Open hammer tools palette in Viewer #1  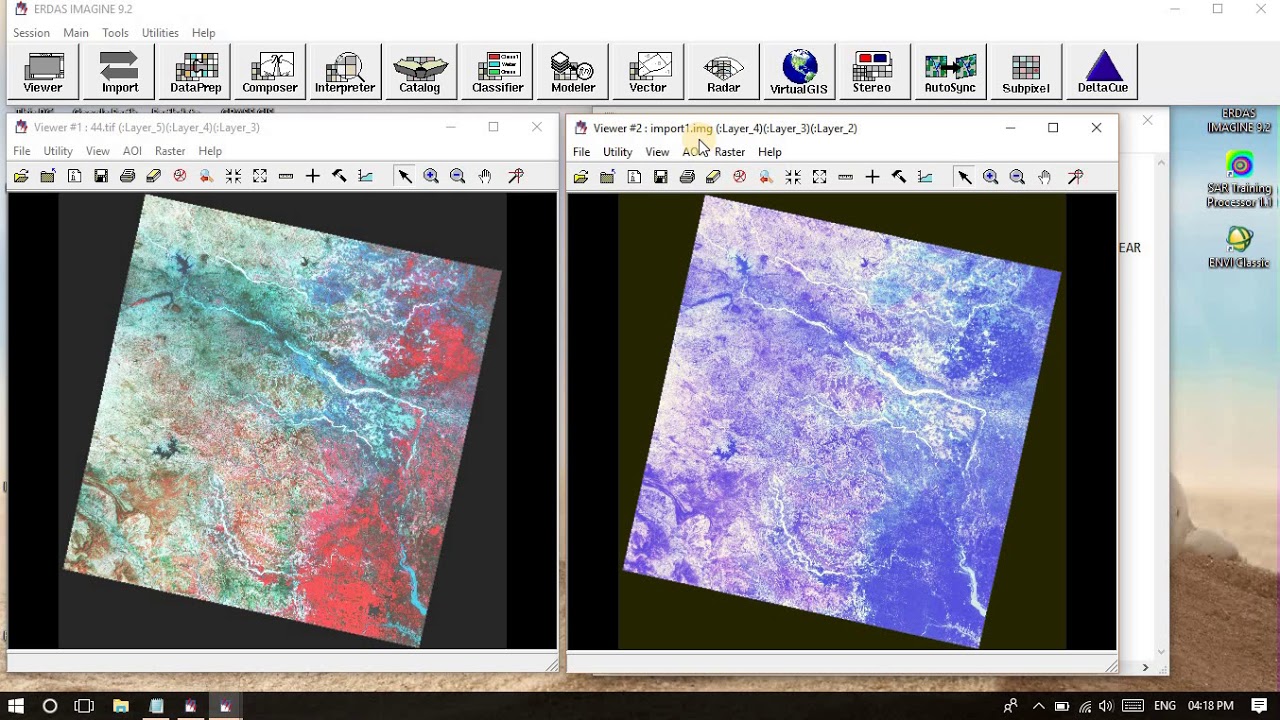(x=339, y=176)
